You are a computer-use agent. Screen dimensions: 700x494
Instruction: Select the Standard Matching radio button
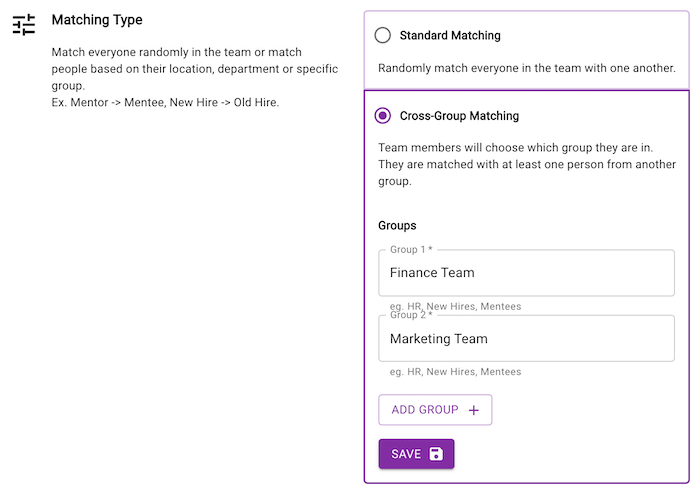coord(383,35)
